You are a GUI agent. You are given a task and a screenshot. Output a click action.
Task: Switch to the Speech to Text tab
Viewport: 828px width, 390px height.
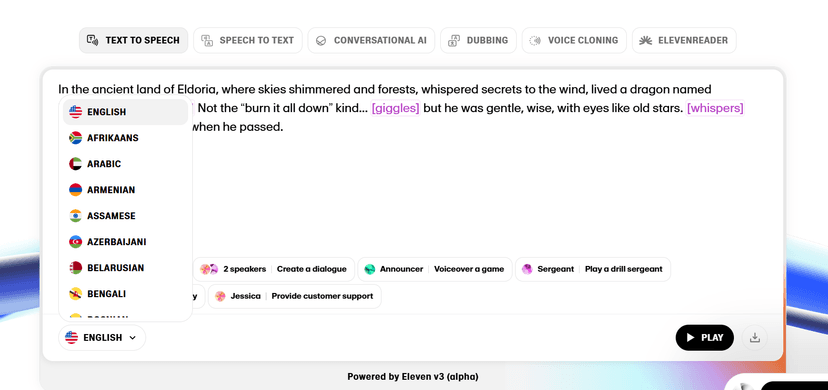[248, 40]
